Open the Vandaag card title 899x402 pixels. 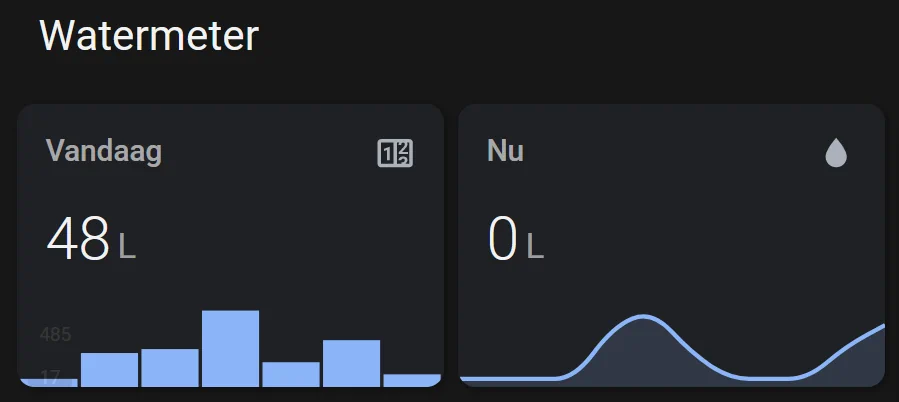pos(104,151)
